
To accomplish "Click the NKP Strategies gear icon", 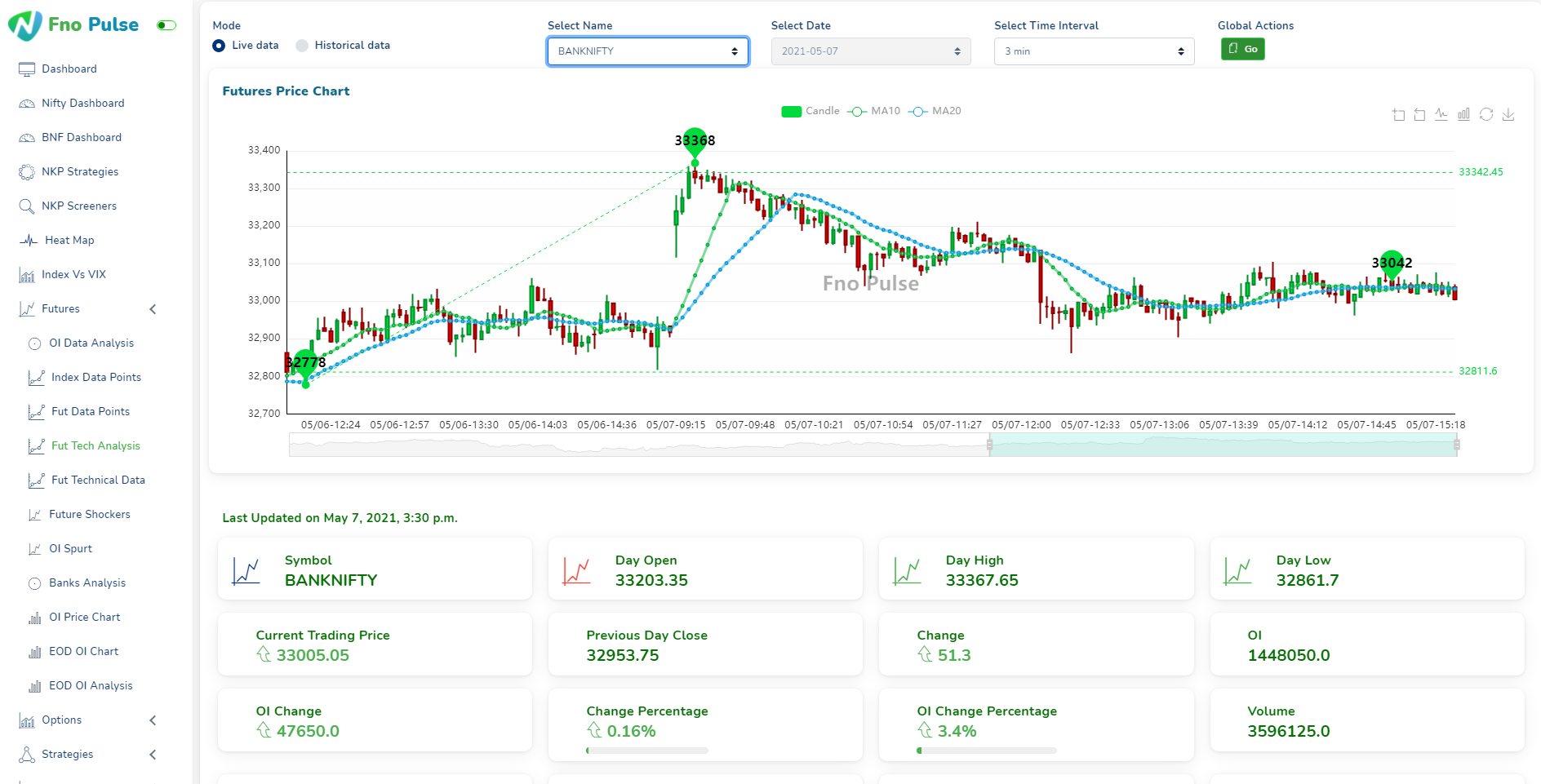I will [x=27, y=172].
